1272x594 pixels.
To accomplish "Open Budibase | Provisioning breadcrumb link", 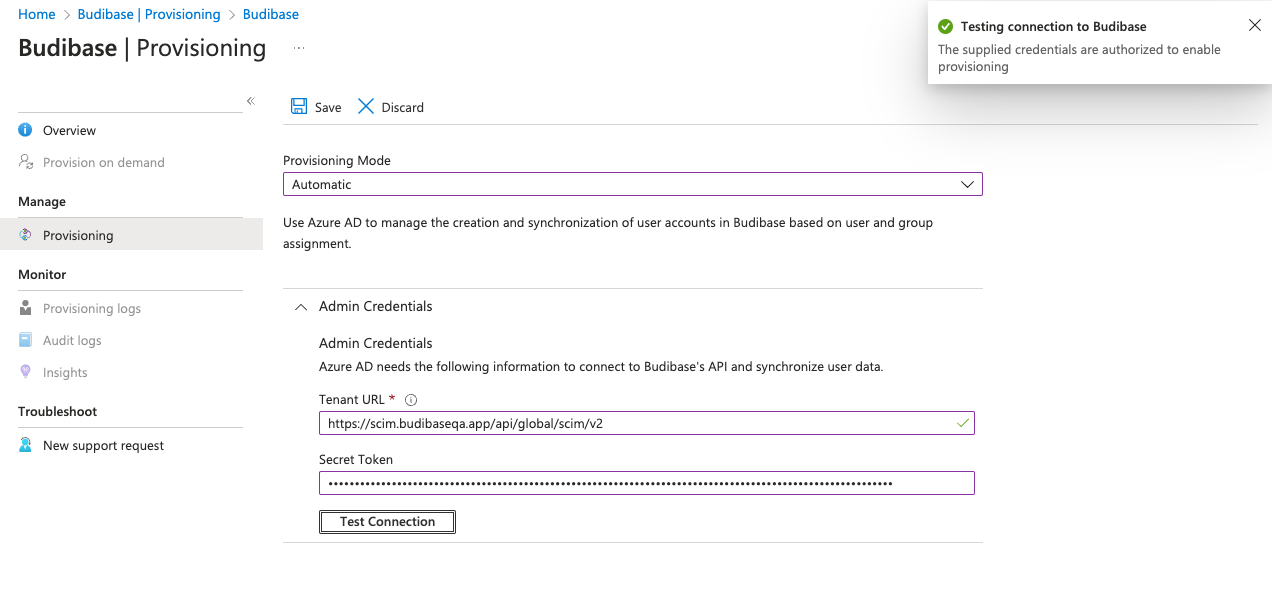I will click(149, 14).
